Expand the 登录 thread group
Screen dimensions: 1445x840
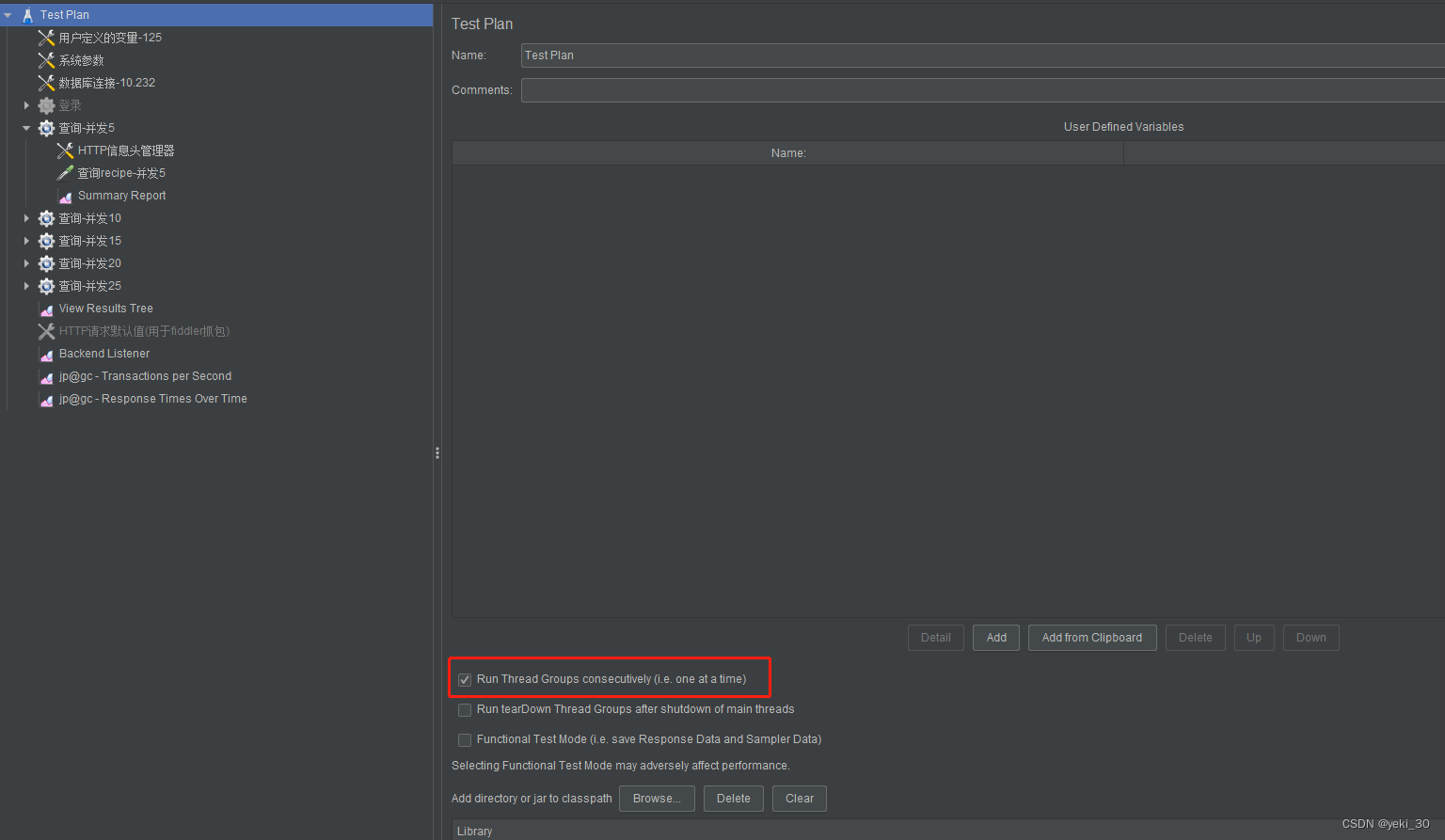point(26,105)
